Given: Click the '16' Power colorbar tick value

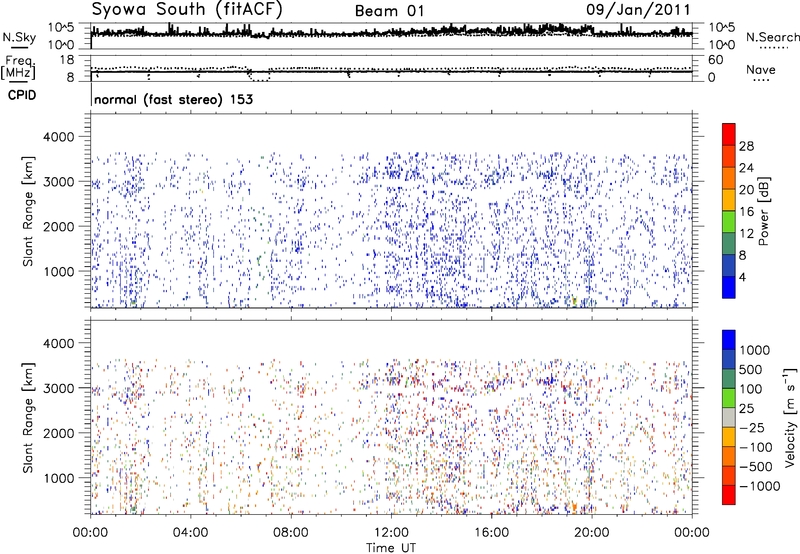Looking at the screenshot, I should (746, 212).
